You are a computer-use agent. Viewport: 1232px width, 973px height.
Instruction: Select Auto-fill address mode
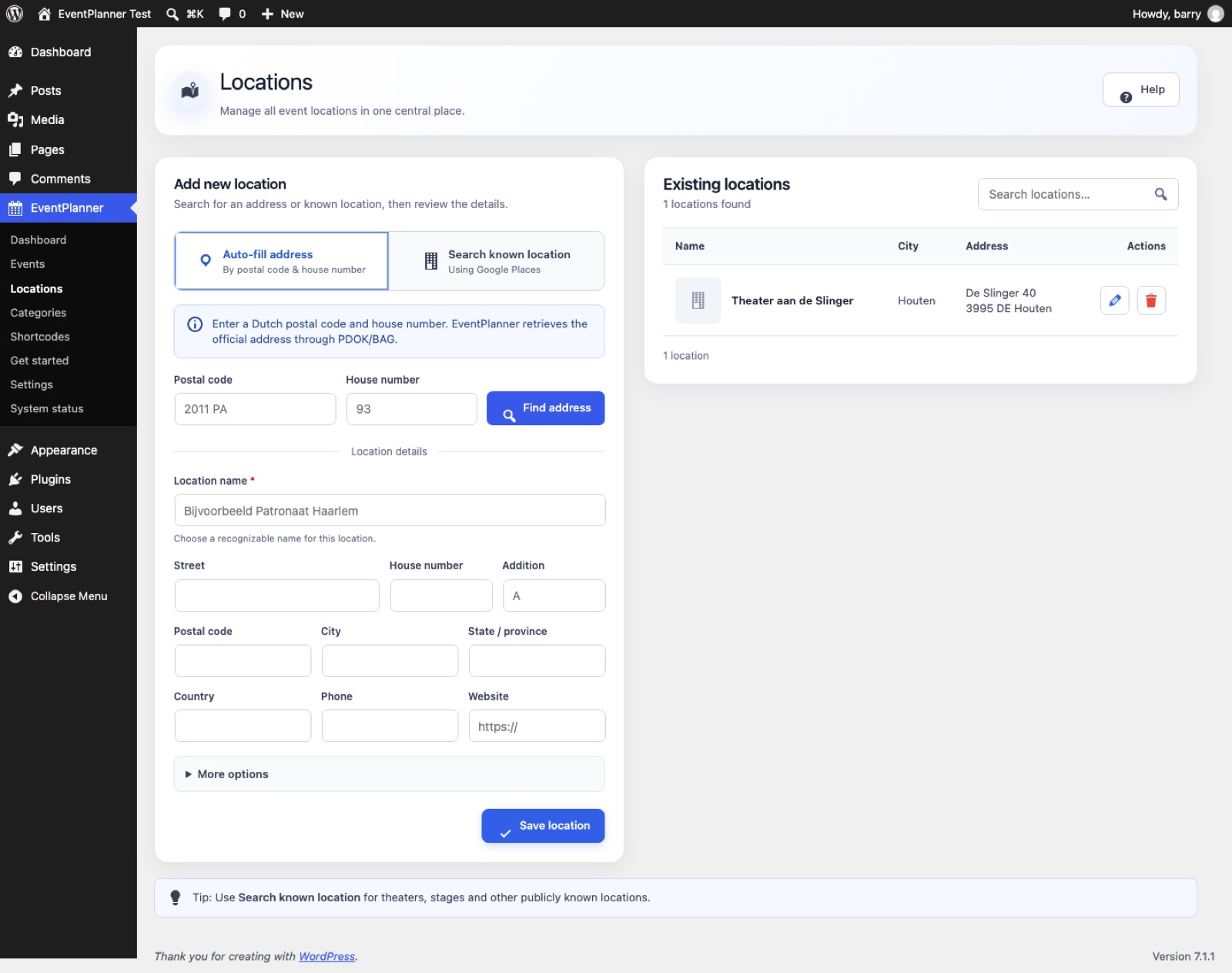(282, 261)
